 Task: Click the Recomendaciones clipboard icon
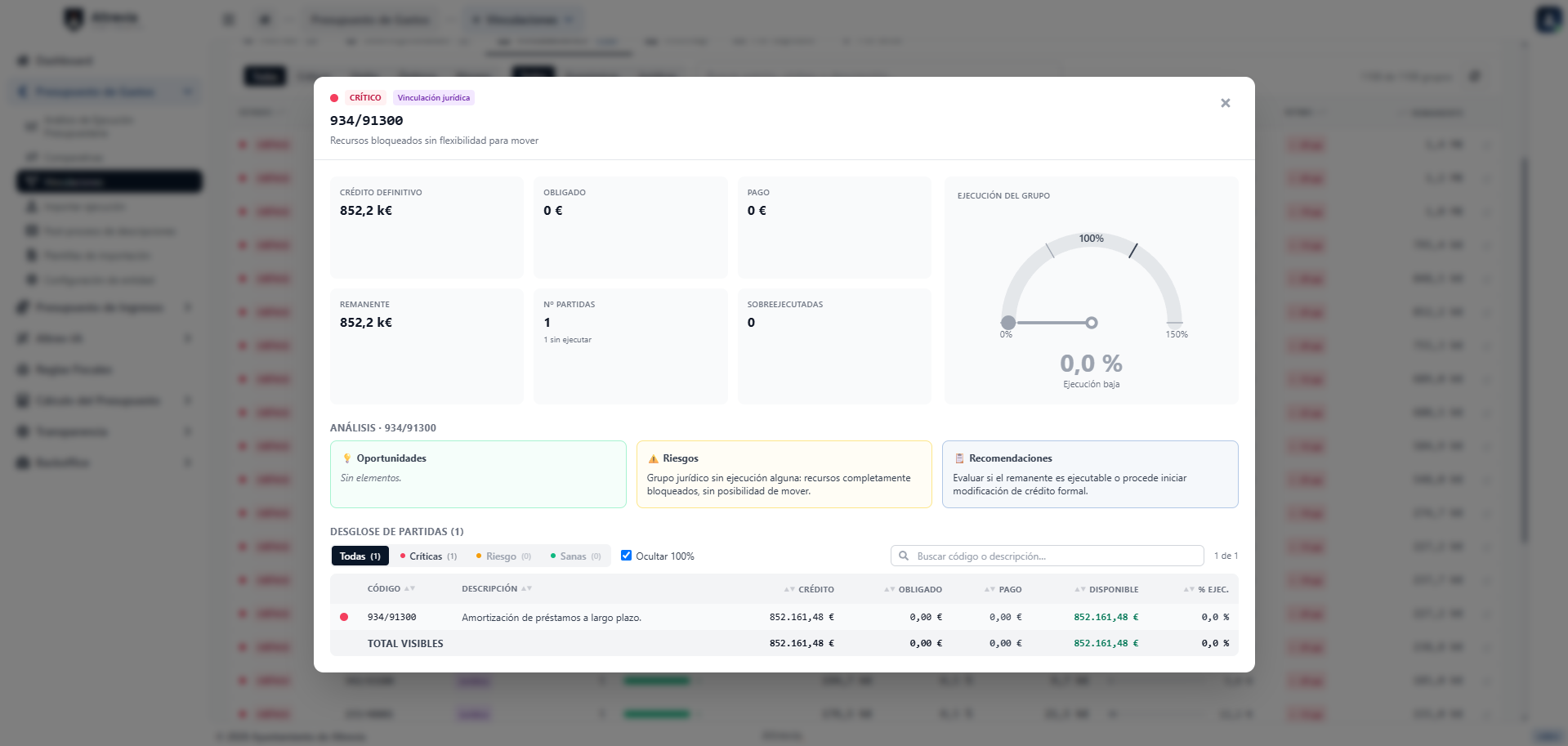coord(959,458)
